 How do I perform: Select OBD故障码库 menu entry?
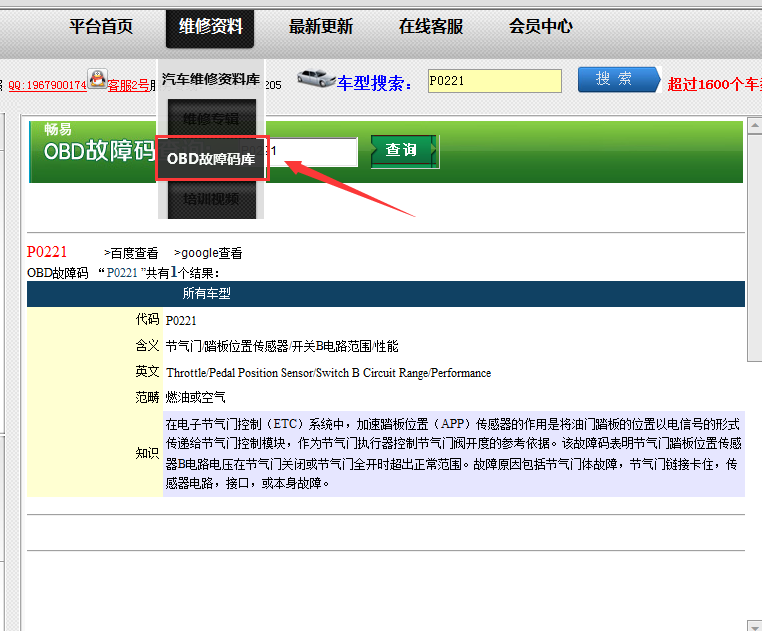tap(211, 158)
